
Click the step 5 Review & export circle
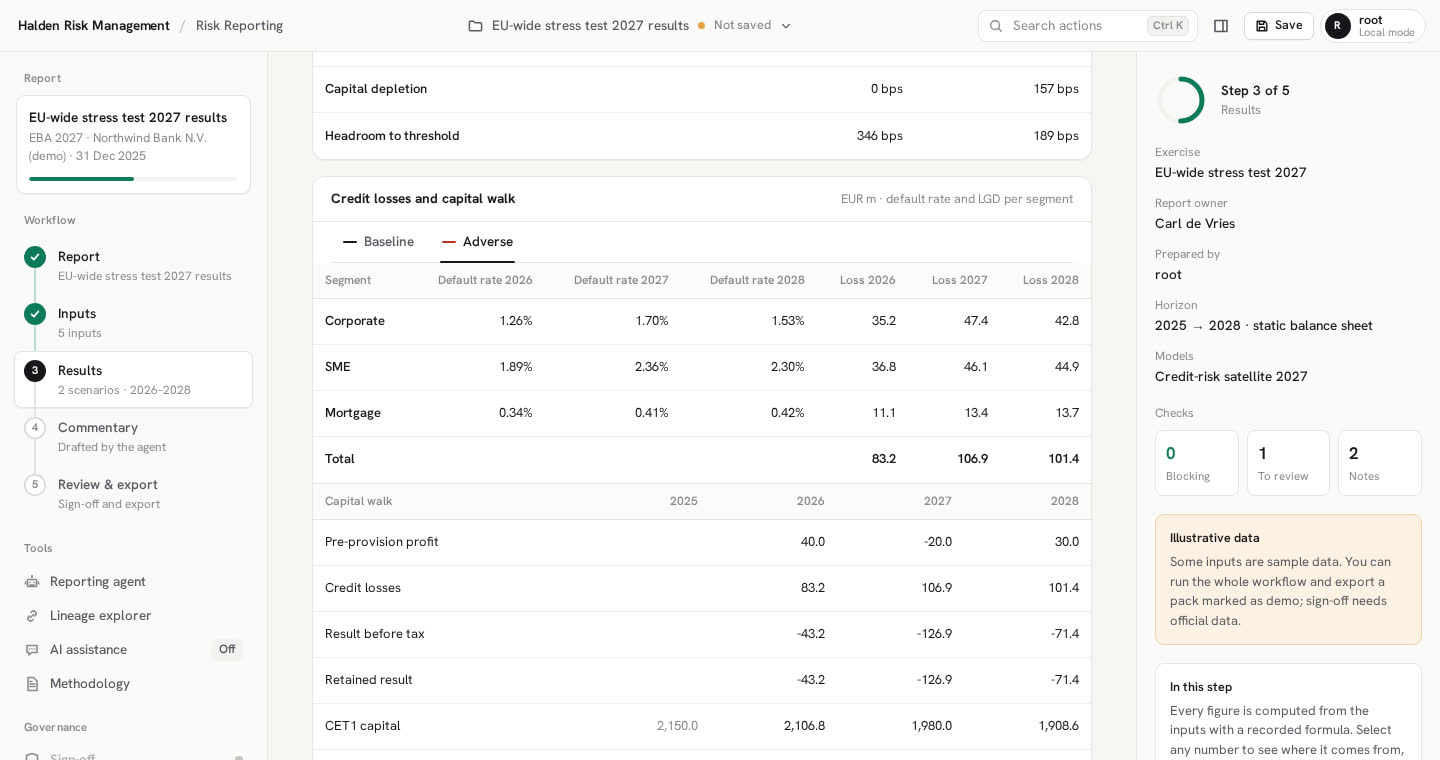click(35, 485)
